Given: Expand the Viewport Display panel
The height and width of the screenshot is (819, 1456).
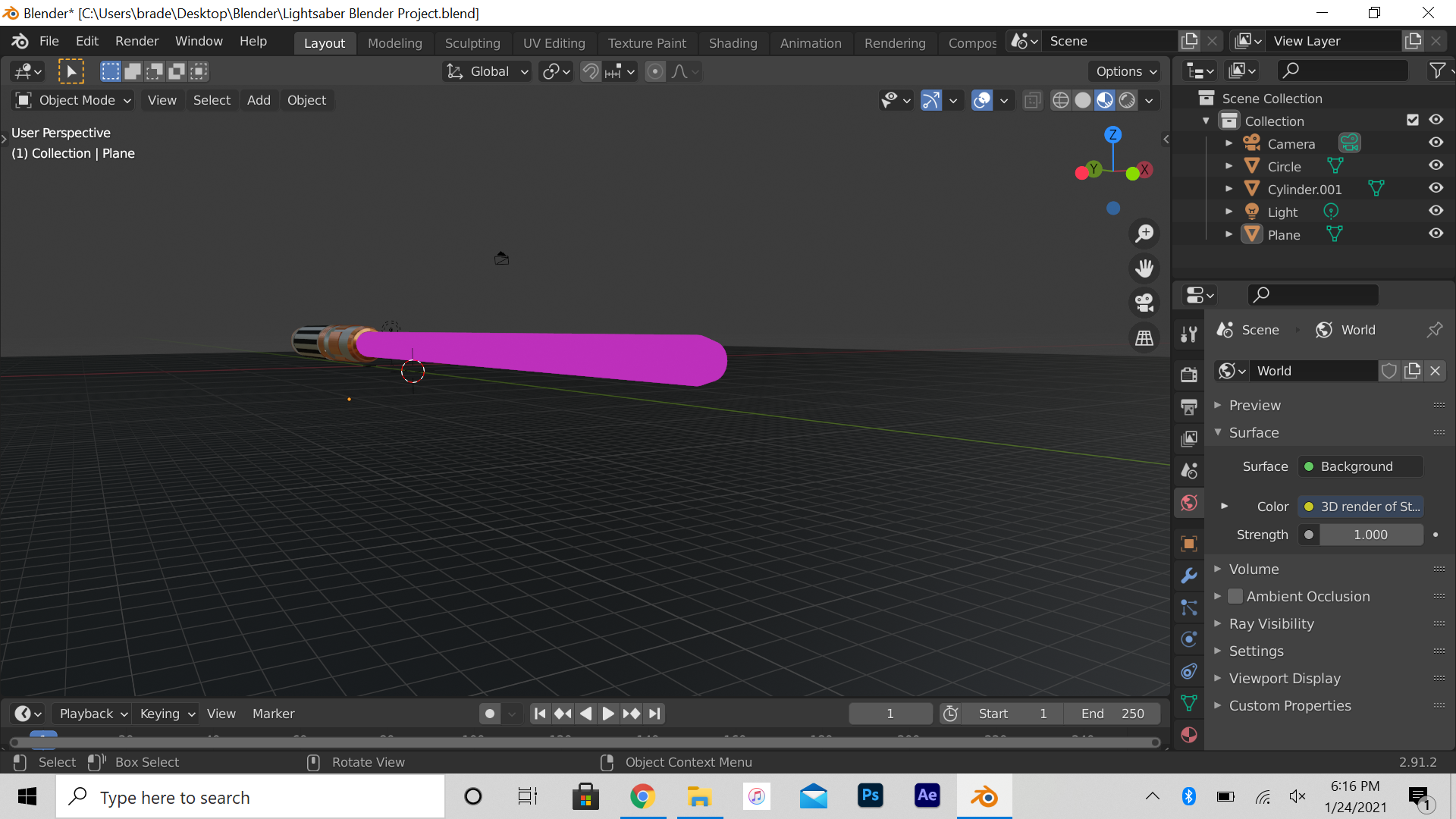Looking at the screenshot, I should tap(1285, 678).
